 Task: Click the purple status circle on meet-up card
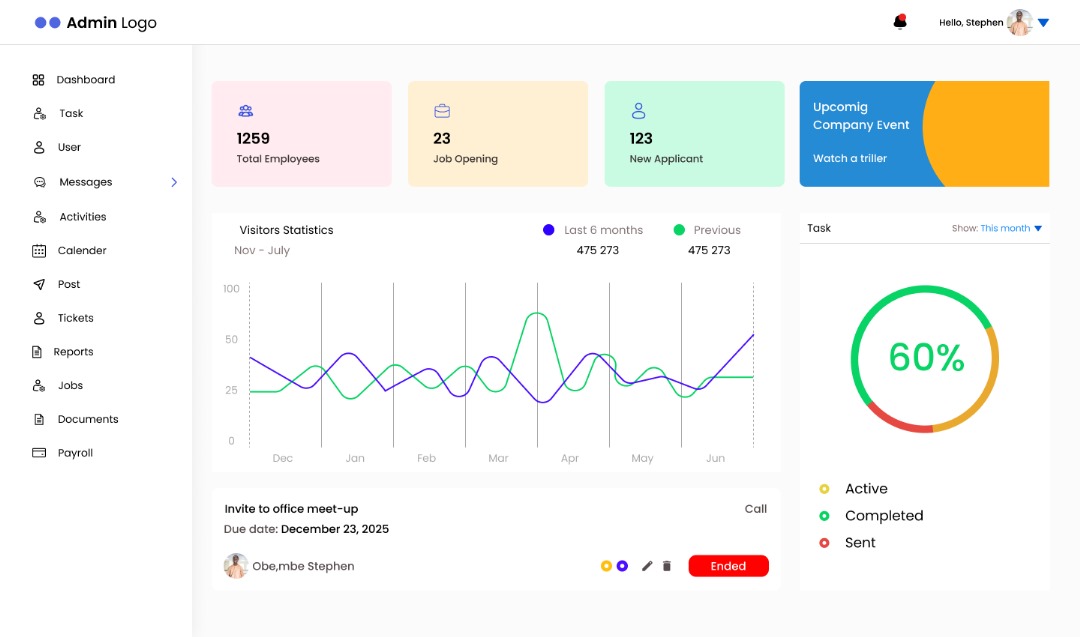(x=623, y=566)
